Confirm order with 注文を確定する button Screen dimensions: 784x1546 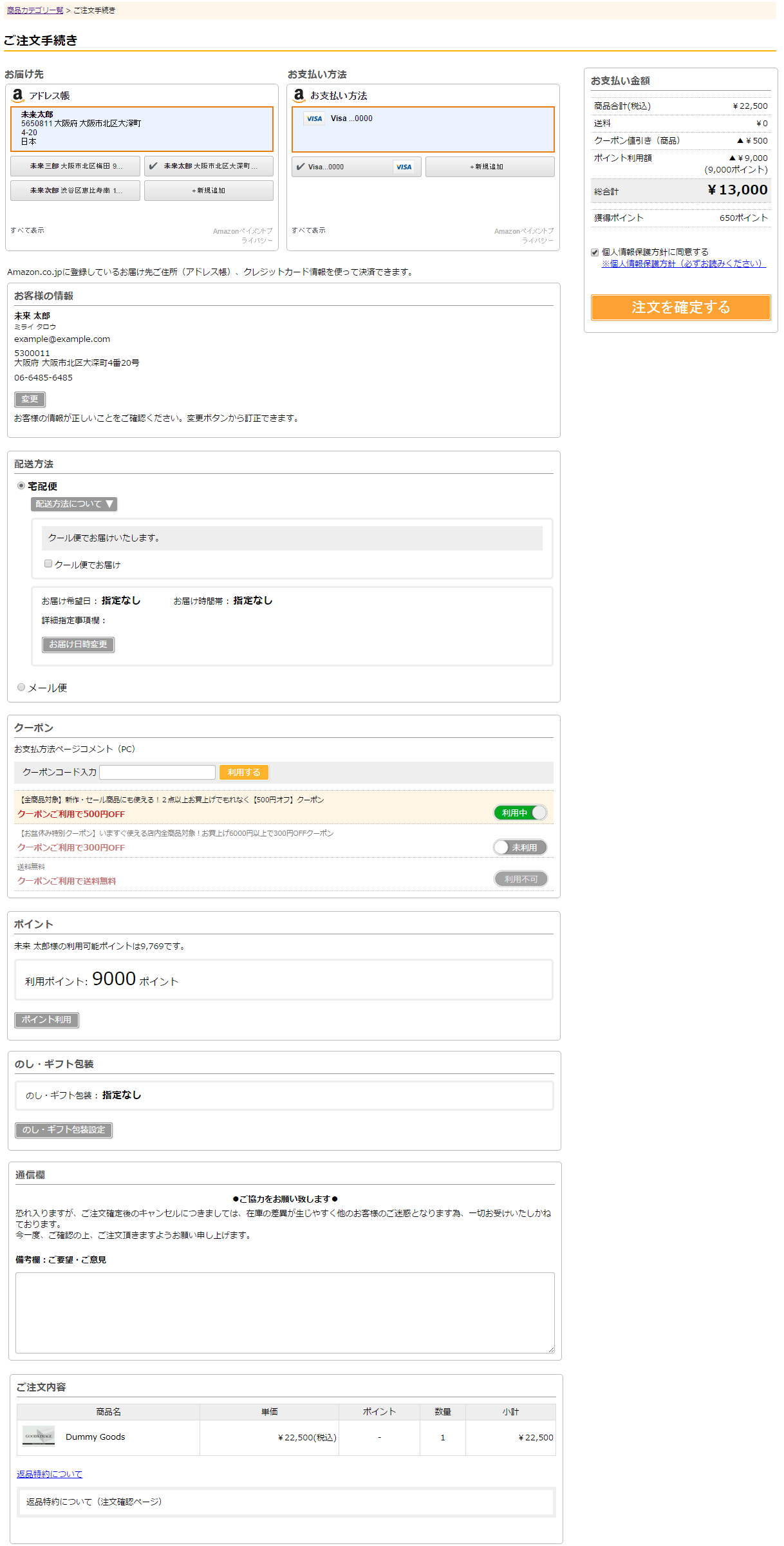pyautogui.click(x=680, y=307)
